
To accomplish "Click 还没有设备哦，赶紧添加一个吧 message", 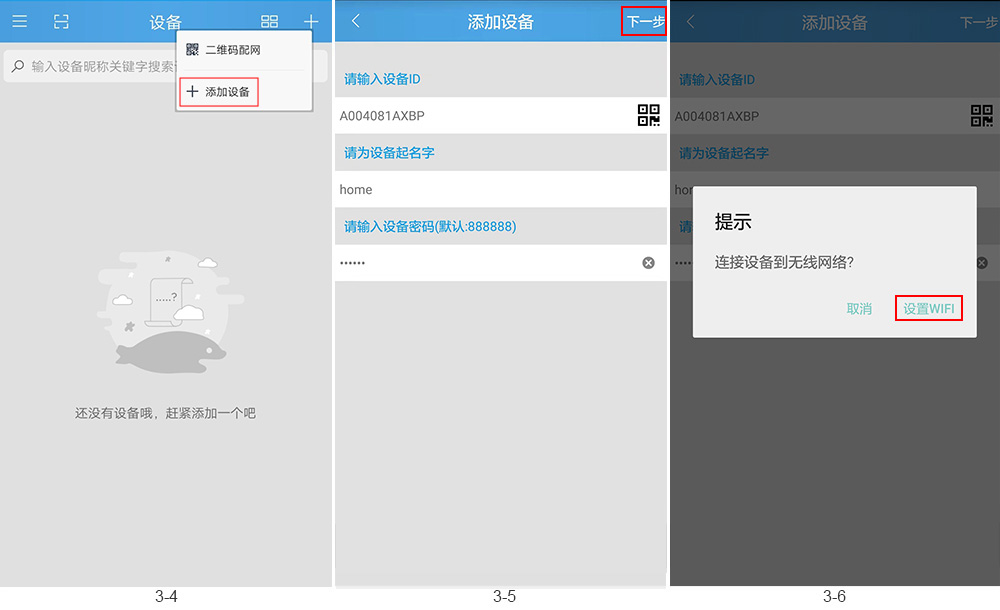I will tap(165, 413).
